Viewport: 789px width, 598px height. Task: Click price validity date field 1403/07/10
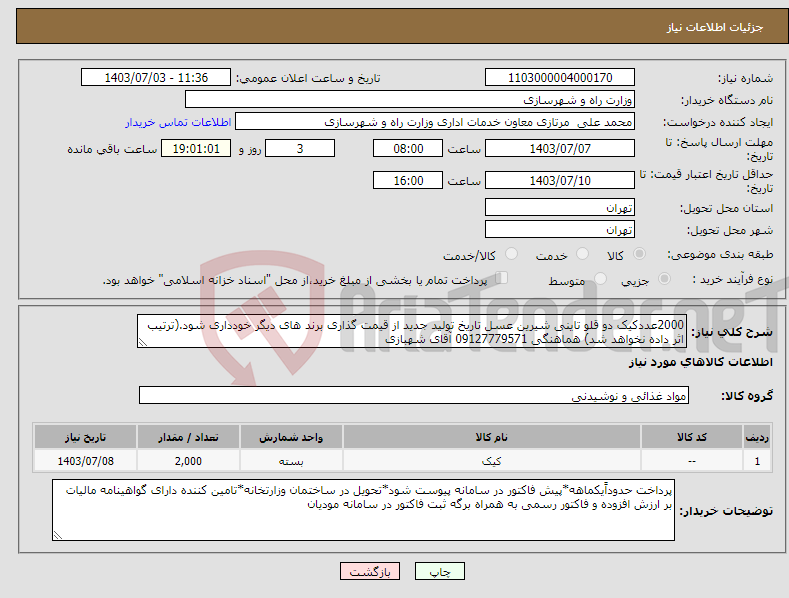pyautogui.click(x=560, y=180)
